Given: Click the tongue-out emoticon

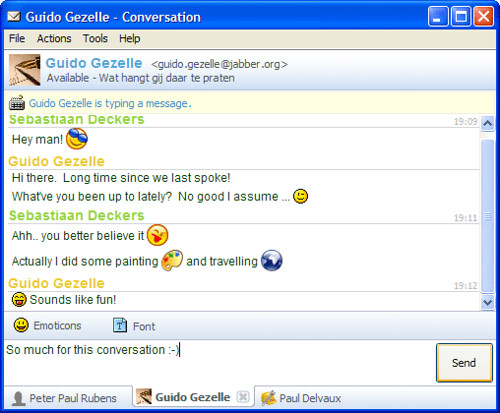Looking at the screenshot, I should pyautogui.click(x=157, y=235).
